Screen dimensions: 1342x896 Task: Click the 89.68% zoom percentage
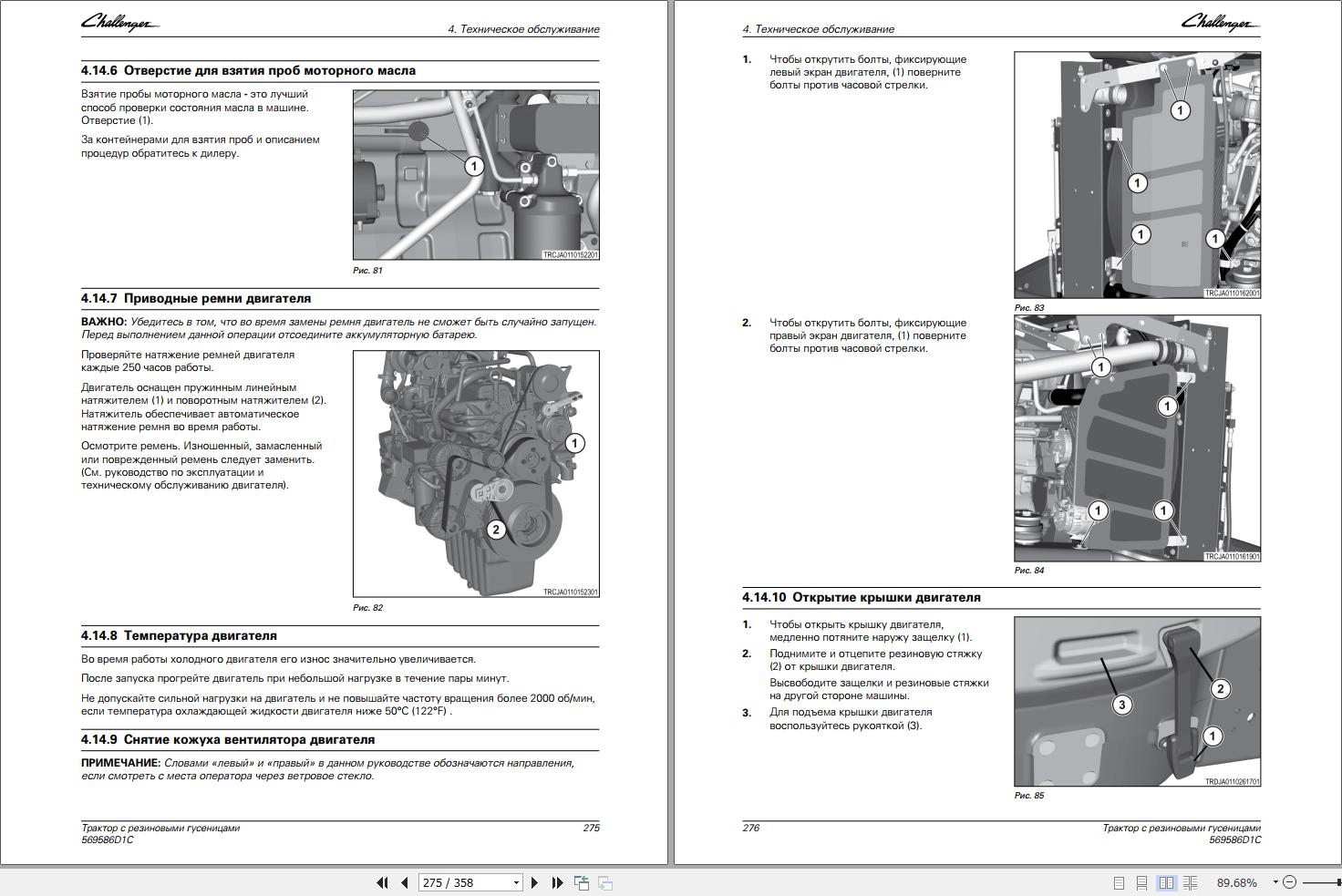tap(1237, 882)
